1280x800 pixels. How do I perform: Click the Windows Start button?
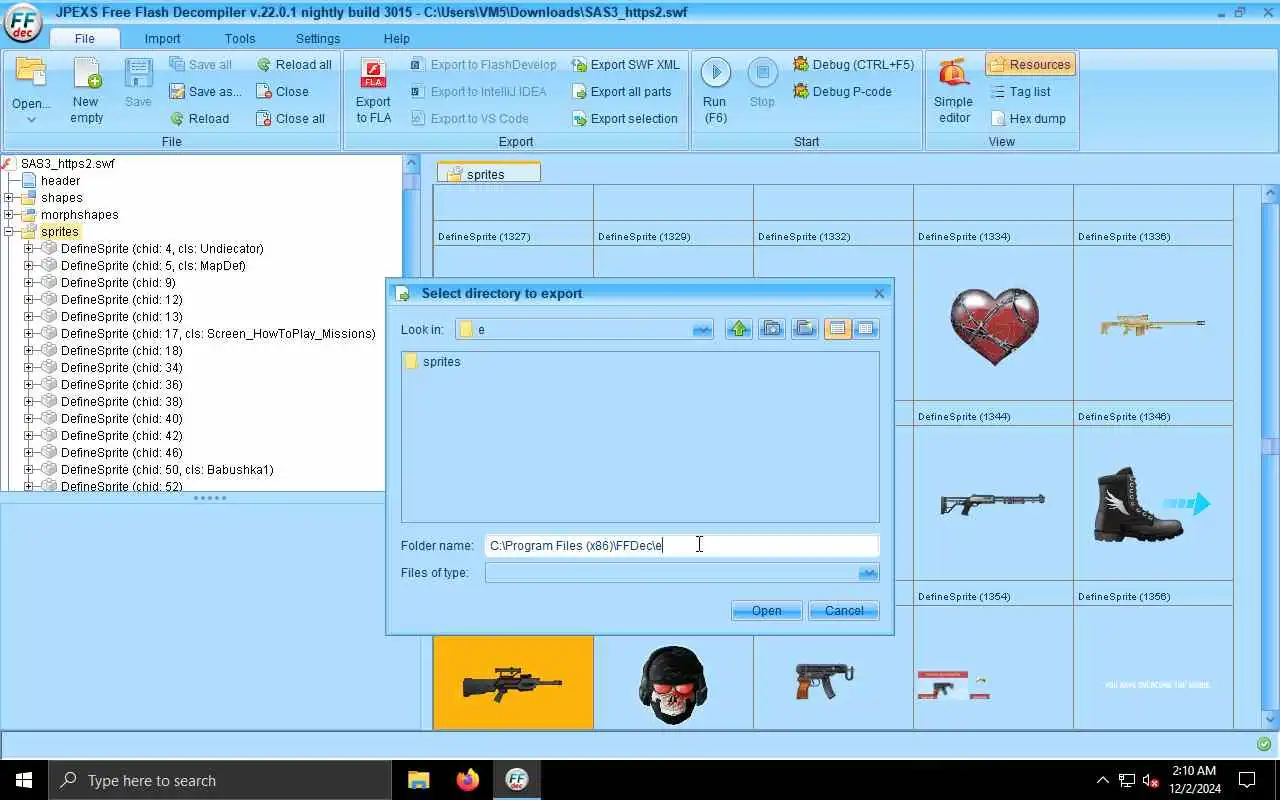click(24, 780)
